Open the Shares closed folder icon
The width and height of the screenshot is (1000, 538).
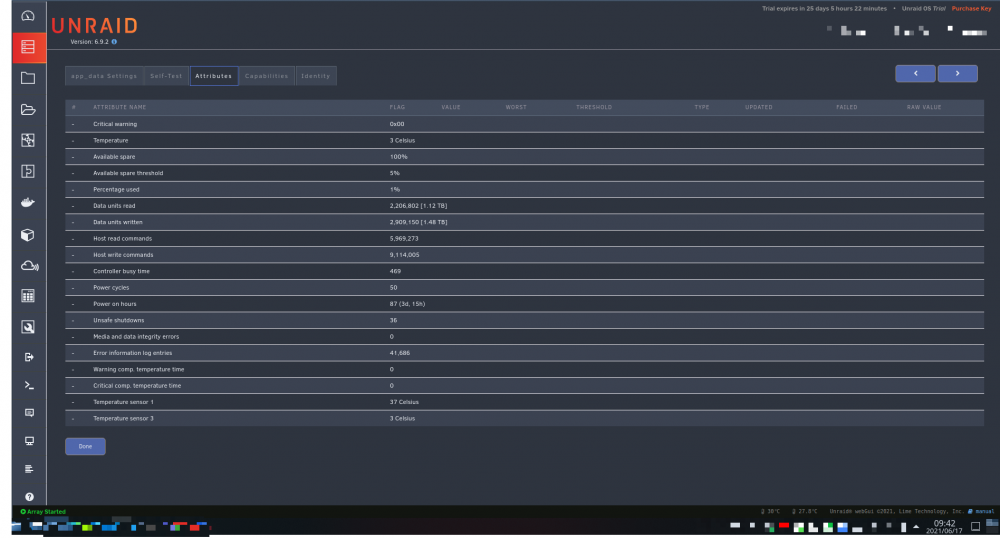pos(28,78)
